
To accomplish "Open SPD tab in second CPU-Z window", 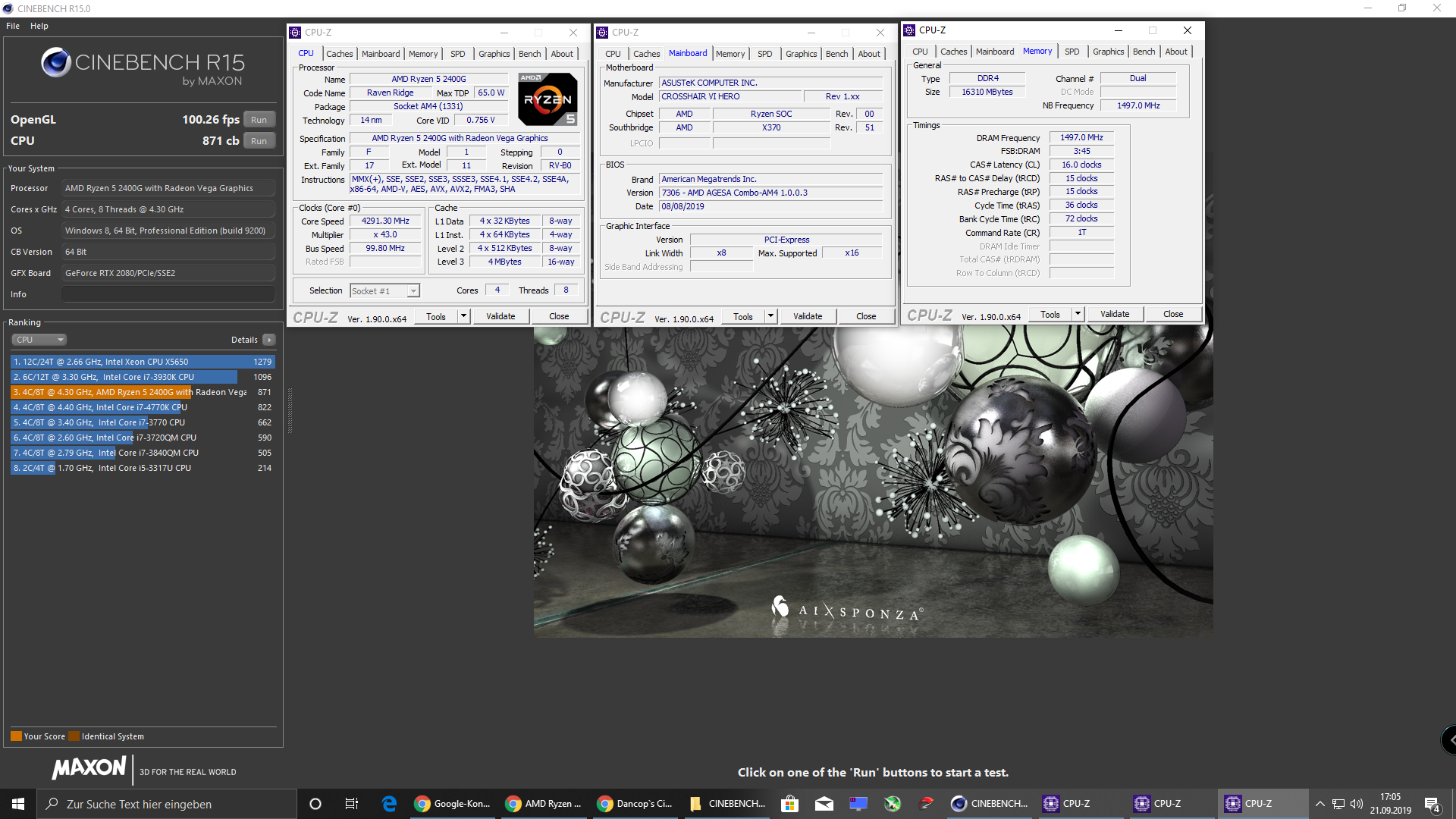I will [x=764, y=54].
